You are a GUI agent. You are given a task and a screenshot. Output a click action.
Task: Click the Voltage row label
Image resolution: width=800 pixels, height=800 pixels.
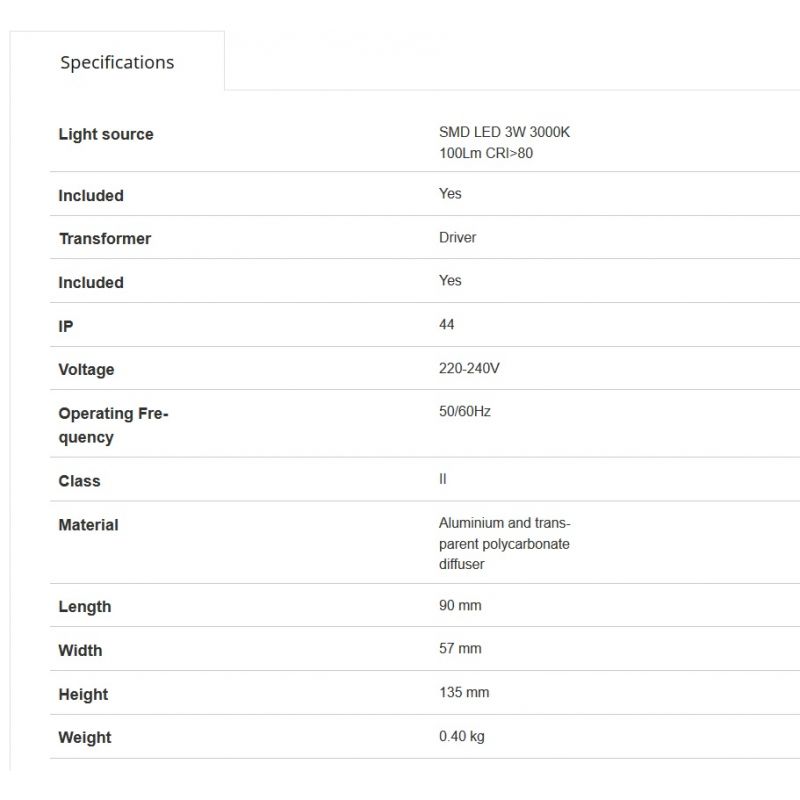click(86, 370)
